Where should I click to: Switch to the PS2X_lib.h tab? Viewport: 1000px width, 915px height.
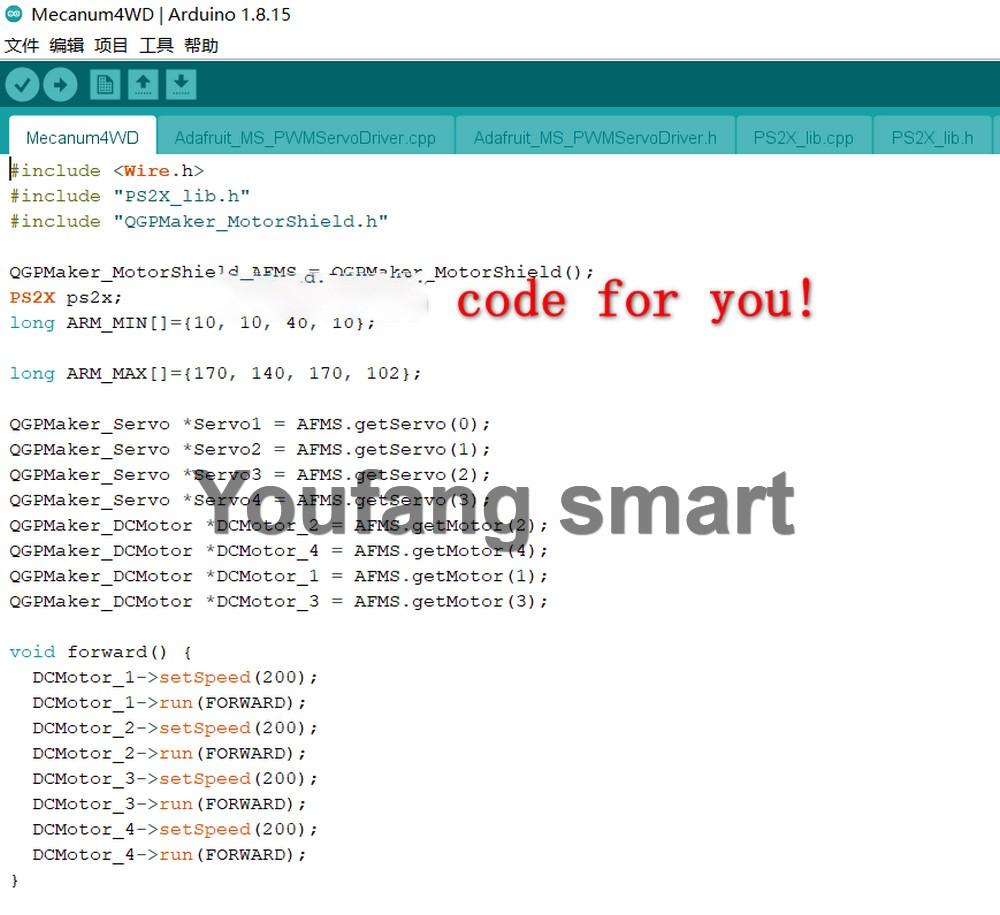click(932, 137)
